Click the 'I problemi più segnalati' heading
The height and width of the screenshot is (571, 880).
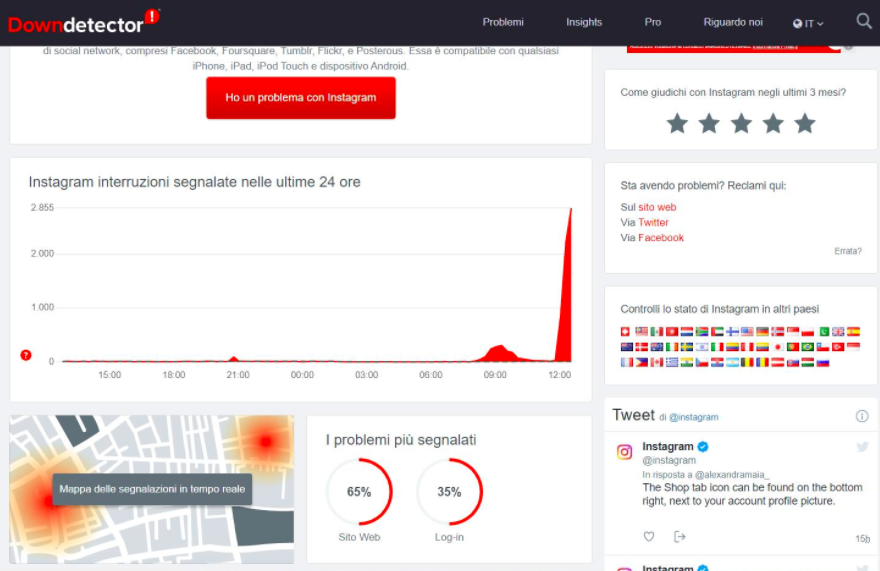click(x=401, y=440)
